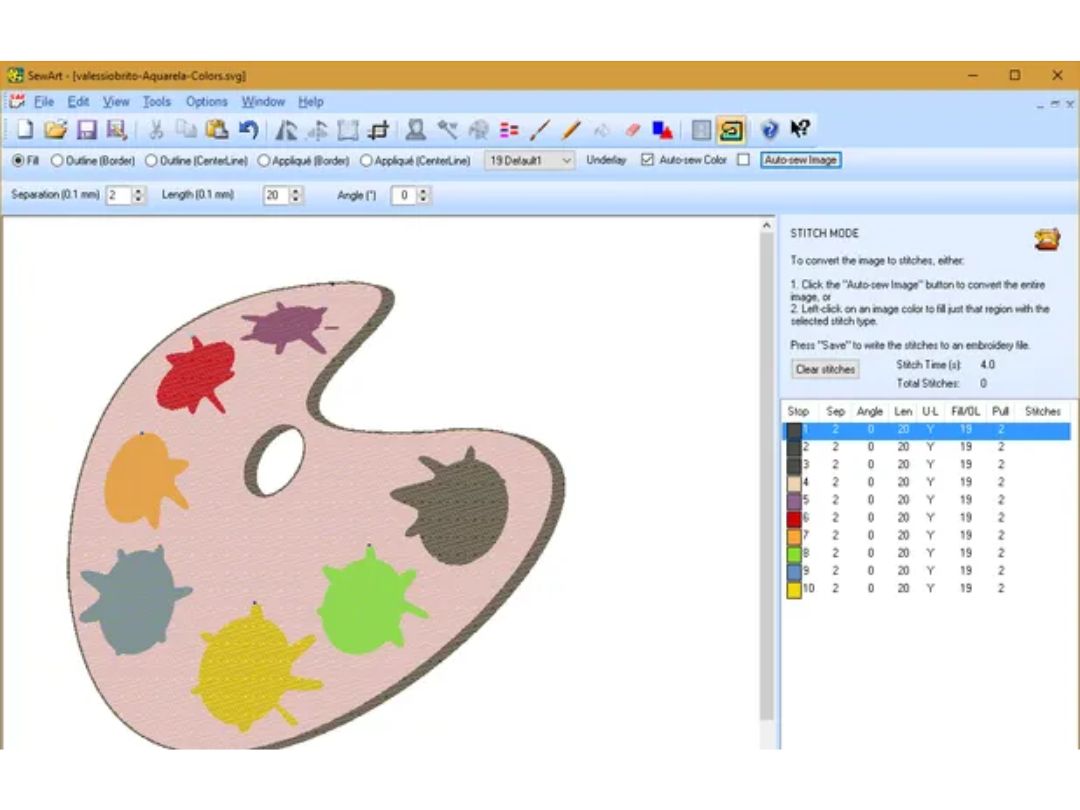Viewport: 1080px width, 810px height.
Task: Click the stamp tool icon
Action: pos(415,129)
